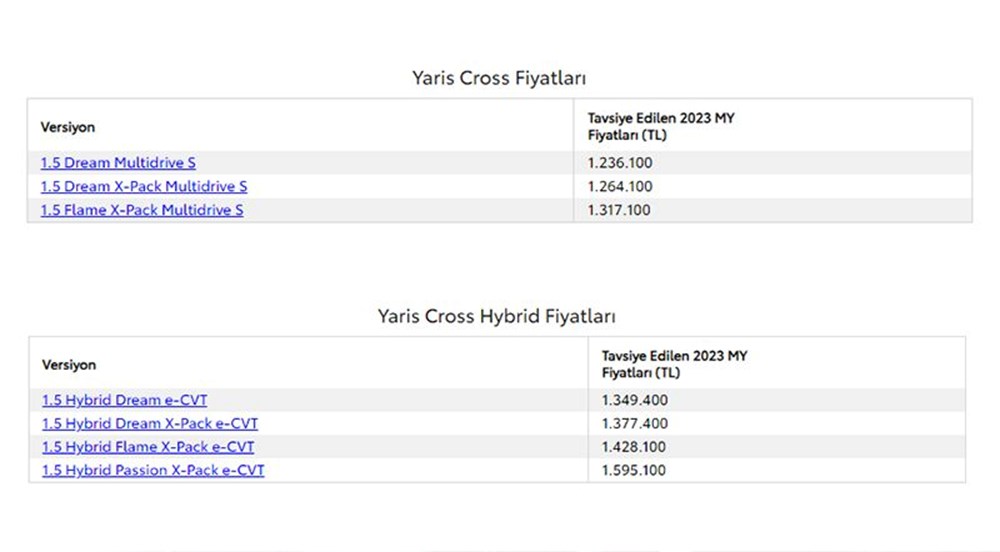
Task: Open the 1.5 Hybrid Dream e-CVT link
Action: [x=125, y=400]
